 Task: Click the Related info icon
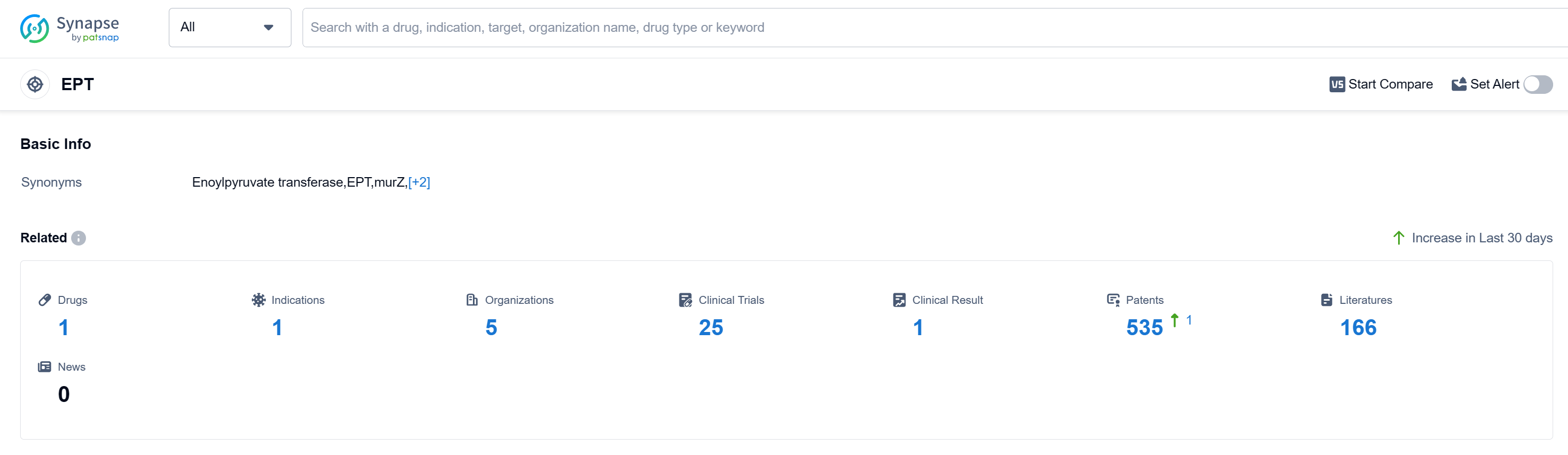[x=79, y=238]
